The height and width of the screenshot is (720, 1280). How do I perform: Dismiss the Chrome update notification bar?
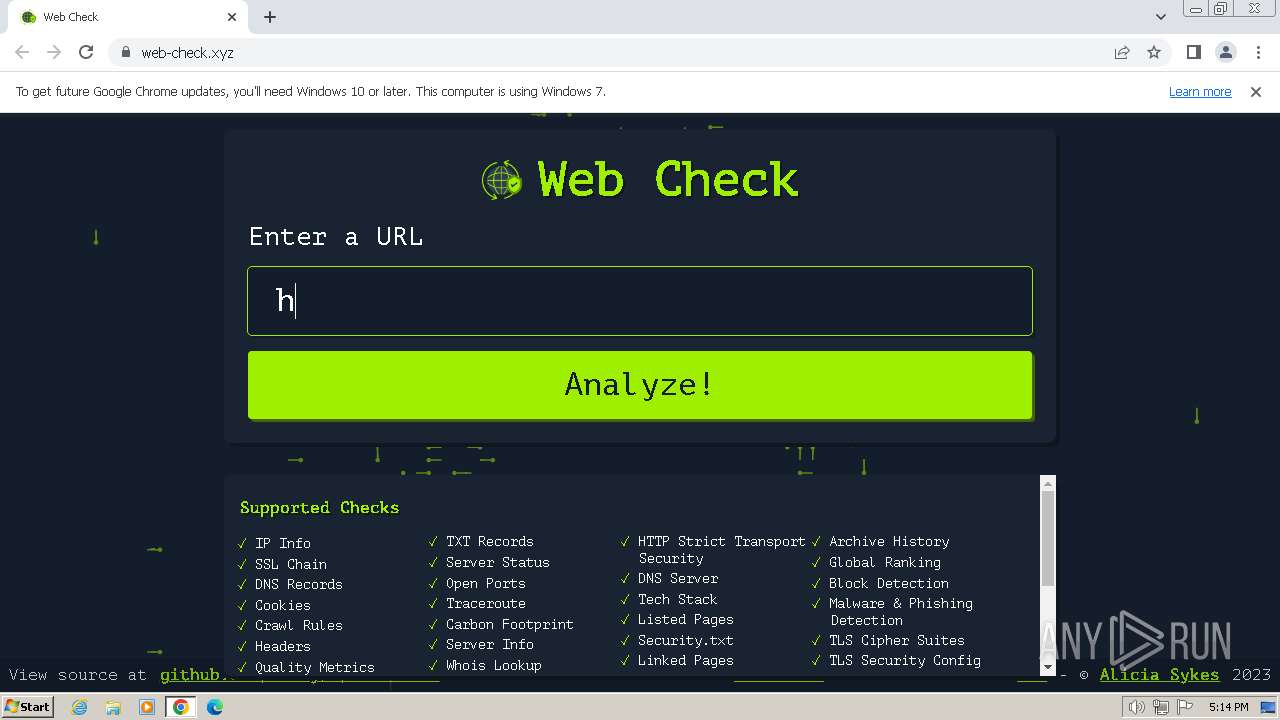1256,91
